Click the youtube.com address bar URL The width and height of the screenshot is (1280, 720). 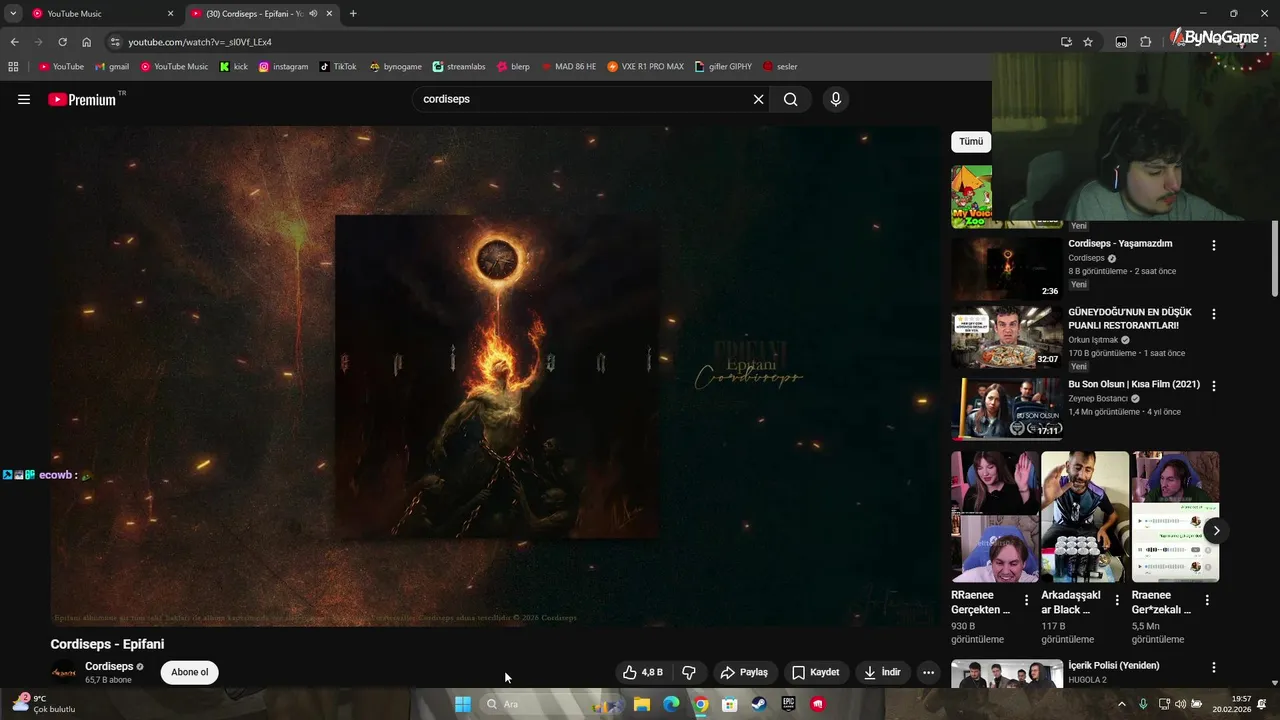point(200,42)
